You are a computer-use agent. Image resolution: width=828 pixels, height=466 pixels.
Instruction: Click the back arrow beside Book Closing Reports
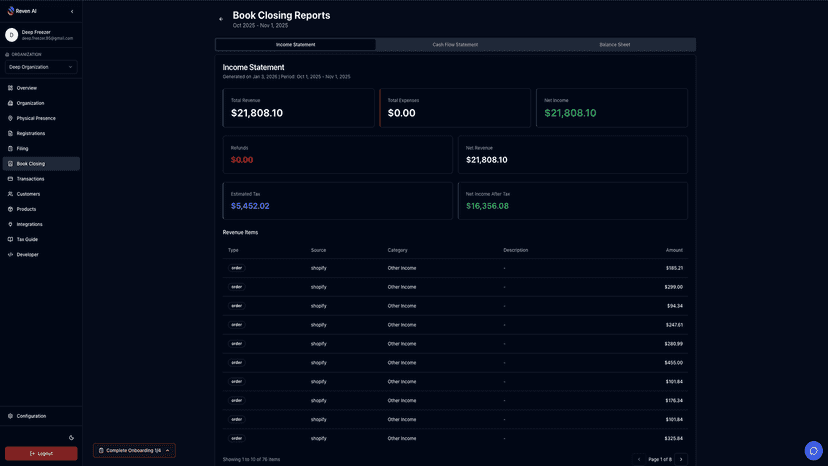click(x=221, y=19)
